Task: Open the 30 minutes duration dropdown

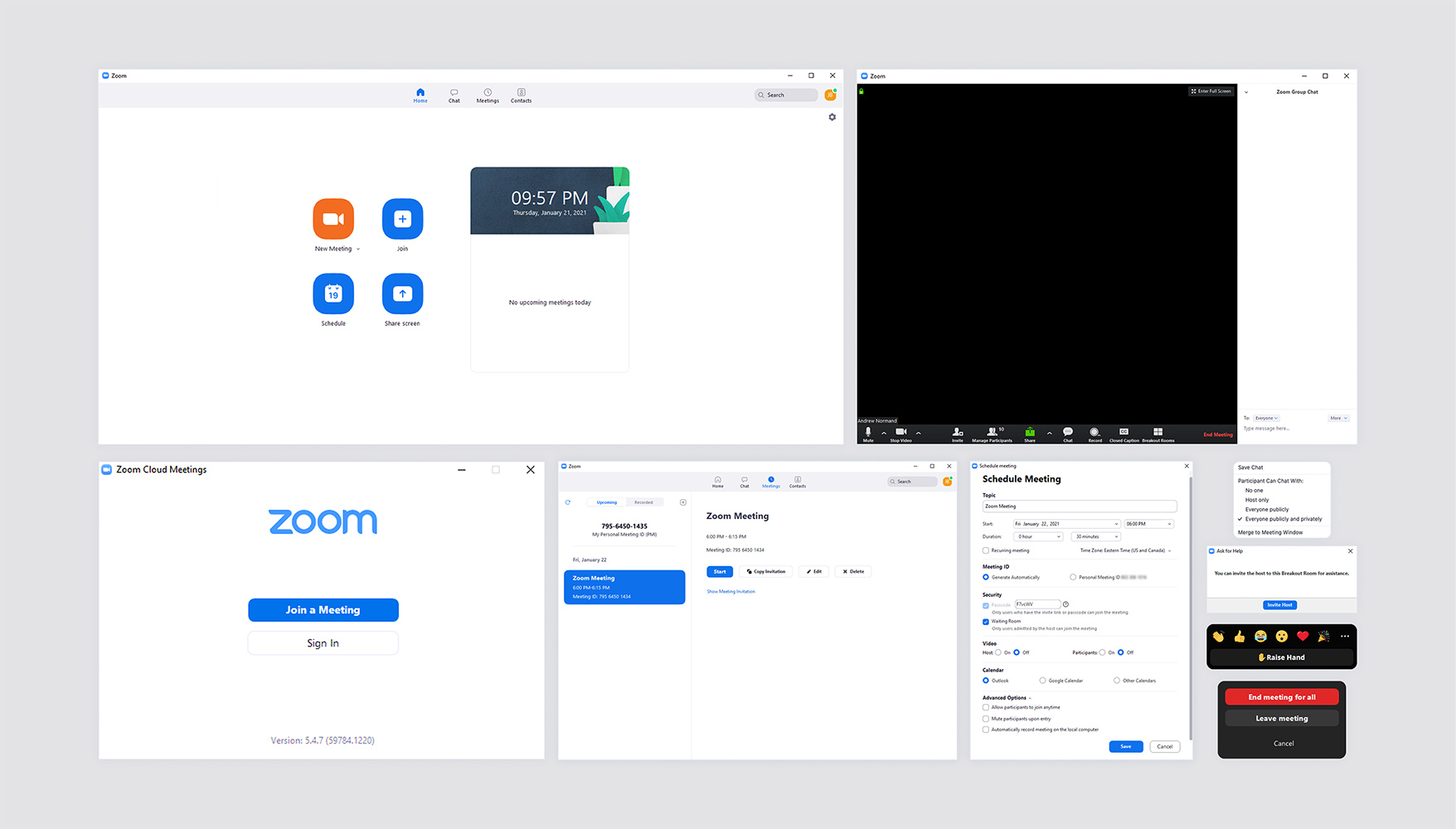Action: coord(1097,536)
